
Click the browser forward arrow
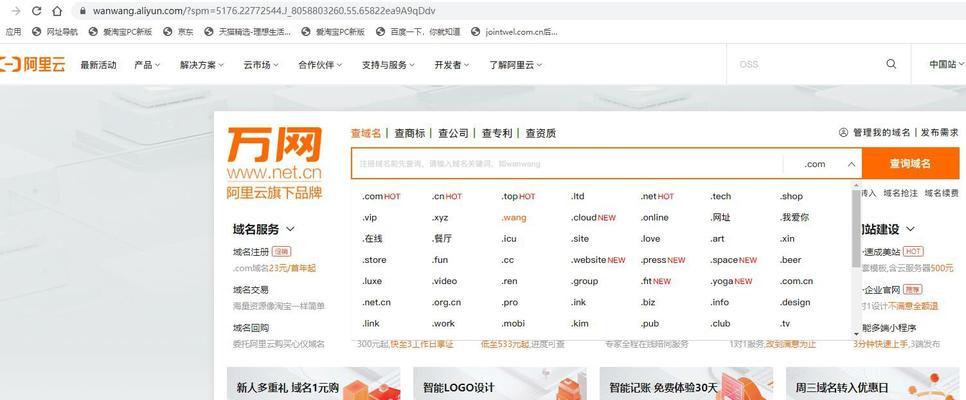tap(16, 11)
